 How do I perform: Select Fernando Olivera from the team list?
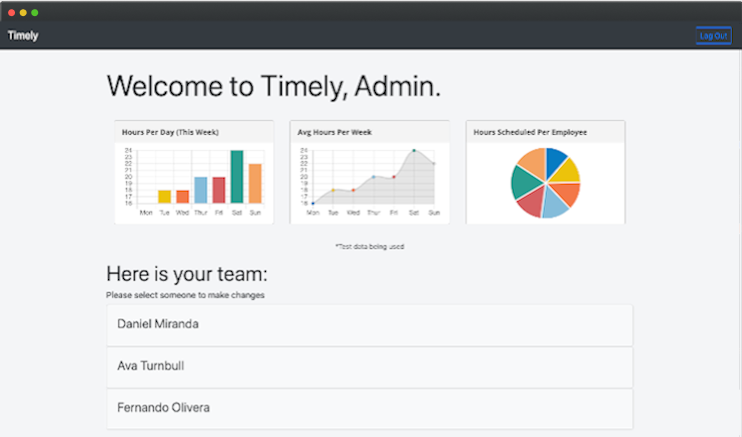click(369, 408)
